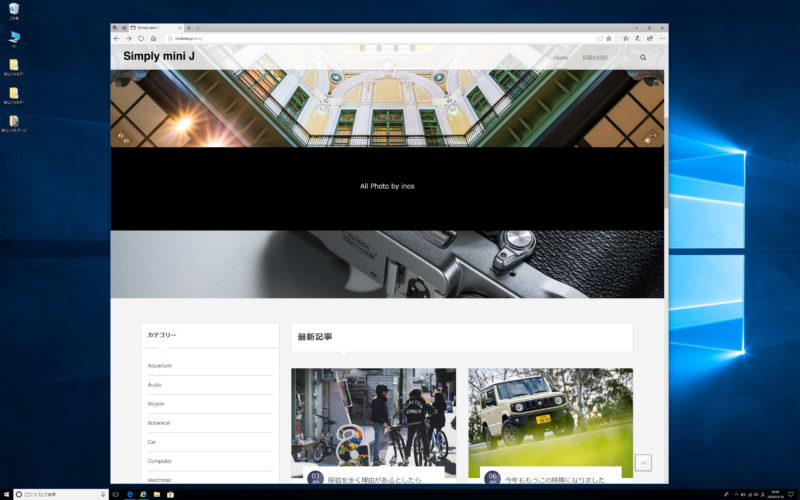Click the Simply mini J site title

(x=159, y=56)
